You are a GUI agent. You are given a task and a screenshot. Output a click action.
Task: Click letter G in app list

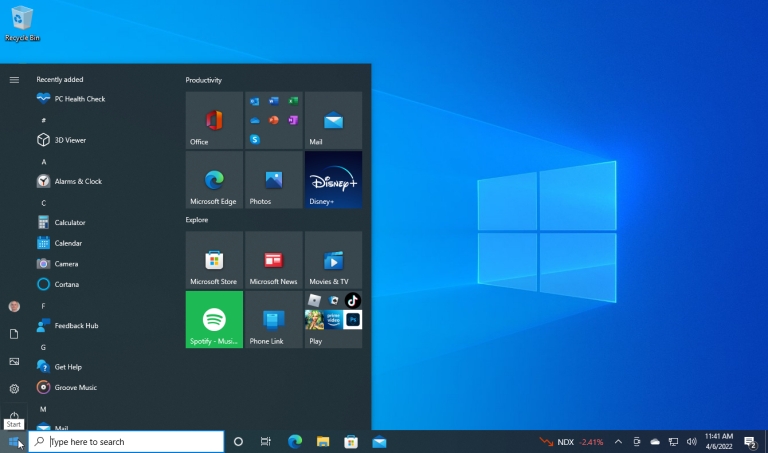tap(44, 347)
